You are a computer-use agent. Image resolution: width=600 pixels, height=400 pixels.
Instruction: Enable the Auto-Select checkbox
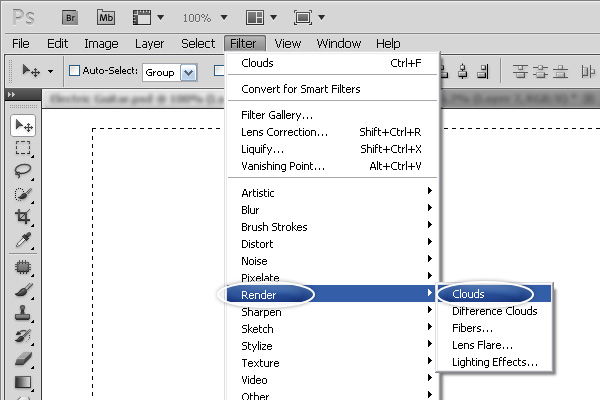tap(74, 70)
